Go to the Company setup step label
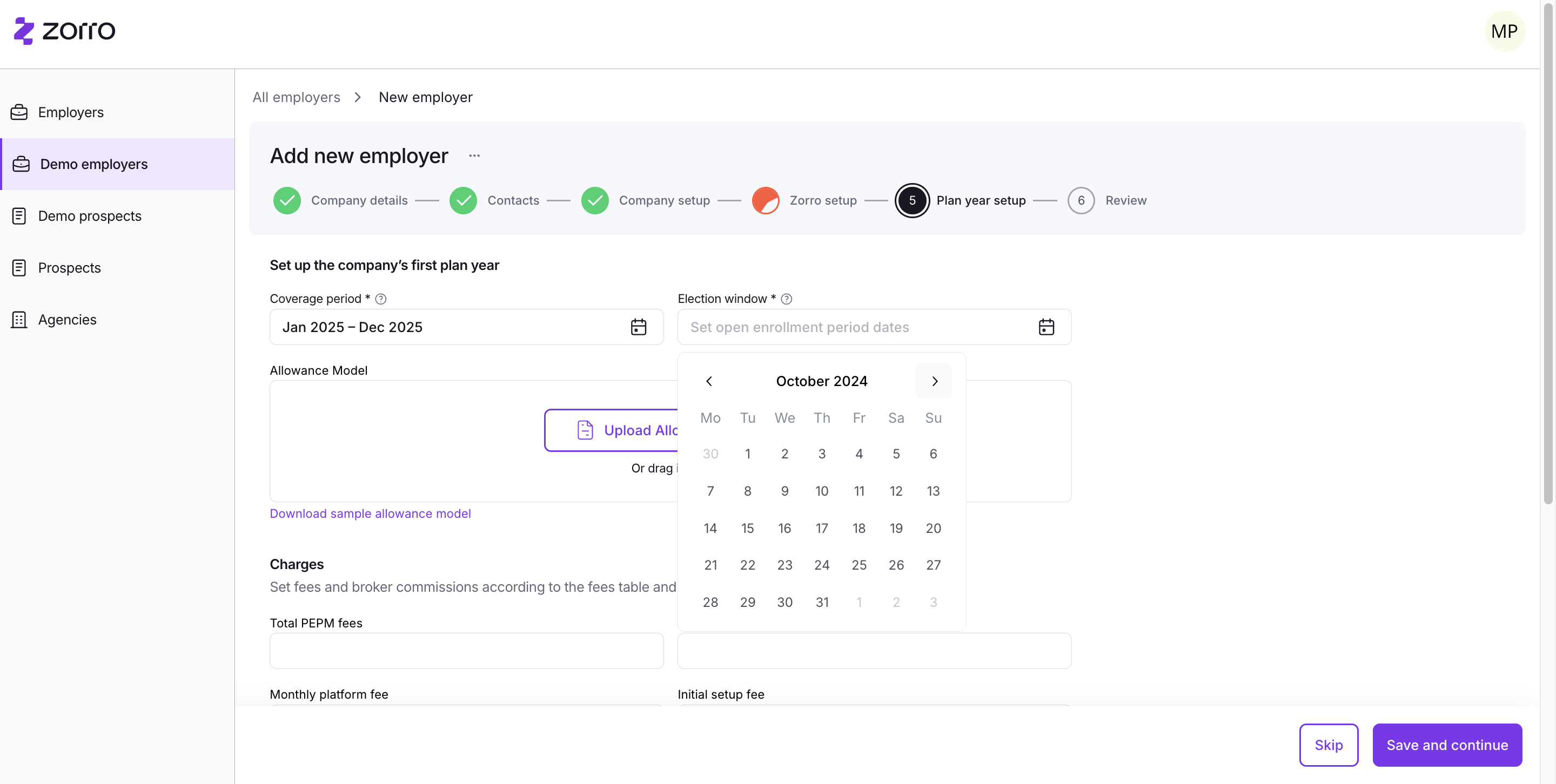 pos(664,200)
